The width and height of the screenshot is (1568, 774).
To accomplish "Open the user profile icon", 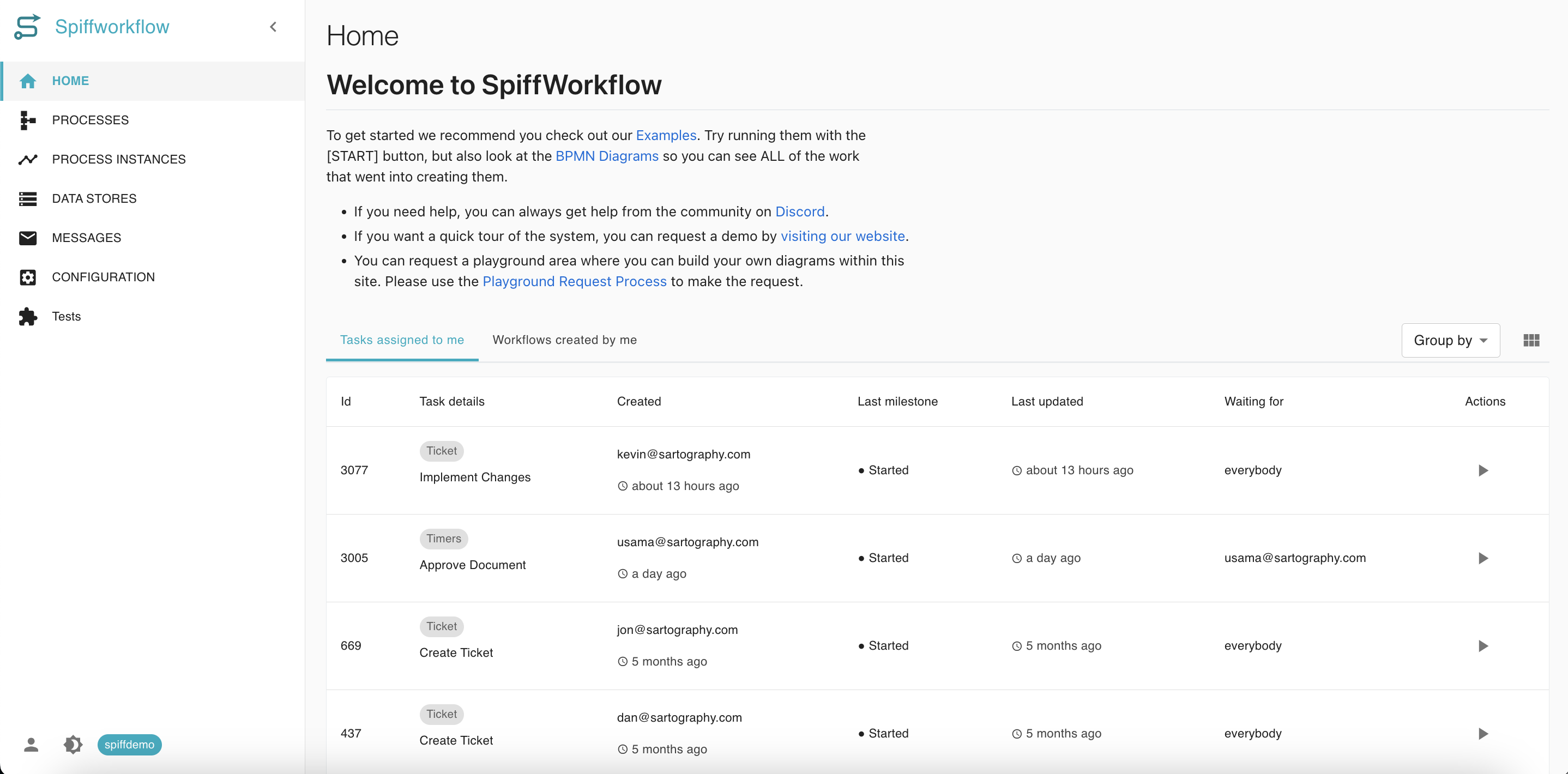I will point(31,744).
